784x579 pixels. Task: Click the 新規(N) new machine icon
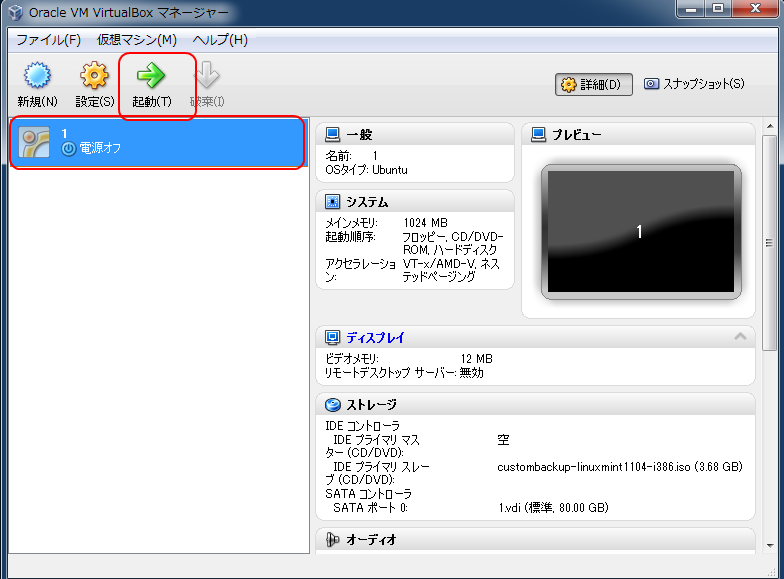click(x=37, y=76)
